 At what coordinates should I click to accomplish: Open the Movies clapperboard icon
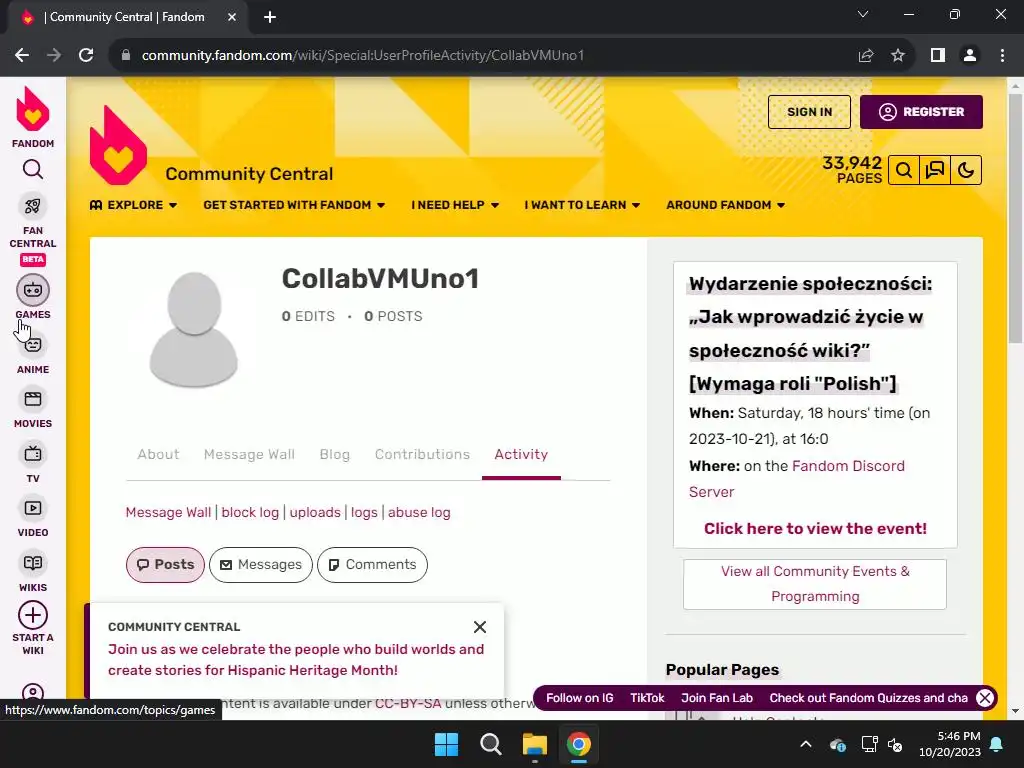click(x=33, y=399)
